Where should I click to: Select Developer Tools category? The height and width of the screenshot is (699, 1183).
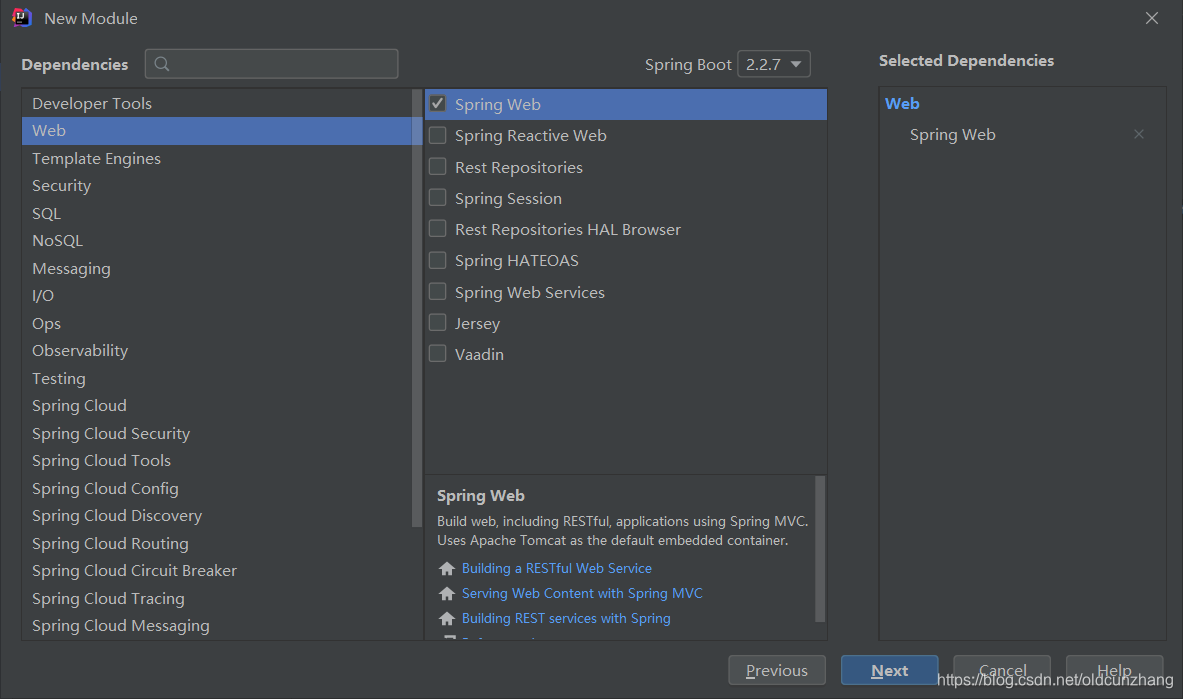pos(217,103)
